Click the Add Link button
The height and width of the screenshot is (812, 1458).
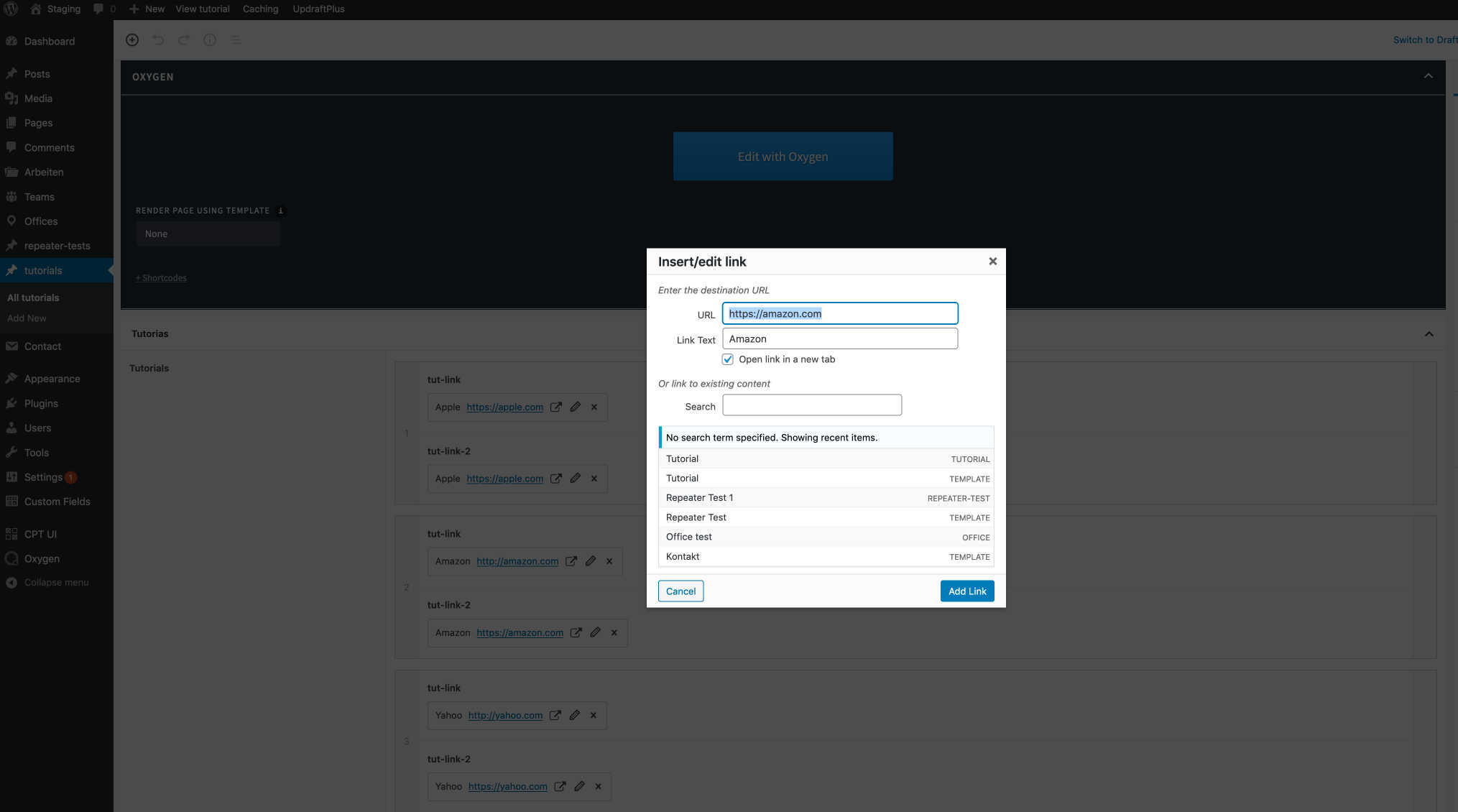tap(967, 591)
